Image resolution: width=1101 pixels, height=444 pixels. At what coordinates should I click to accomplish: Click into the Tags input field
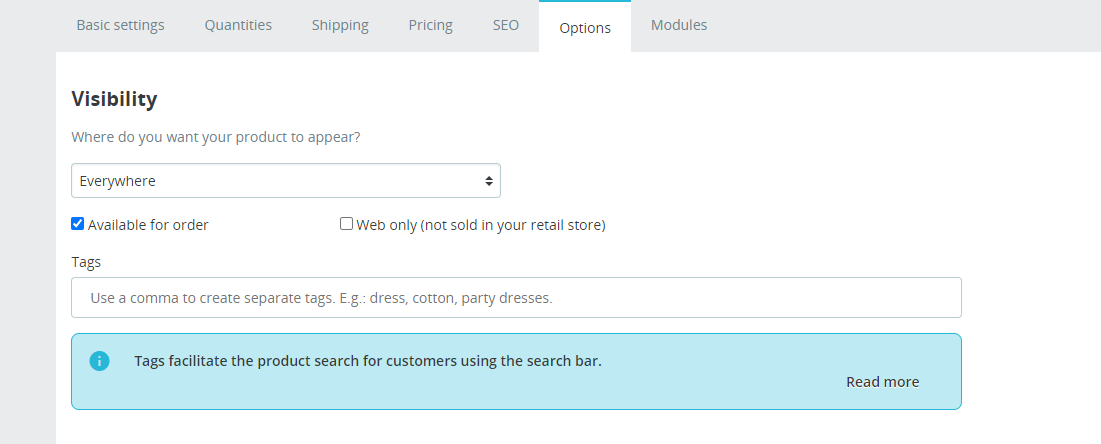click(x=516, y=298)
